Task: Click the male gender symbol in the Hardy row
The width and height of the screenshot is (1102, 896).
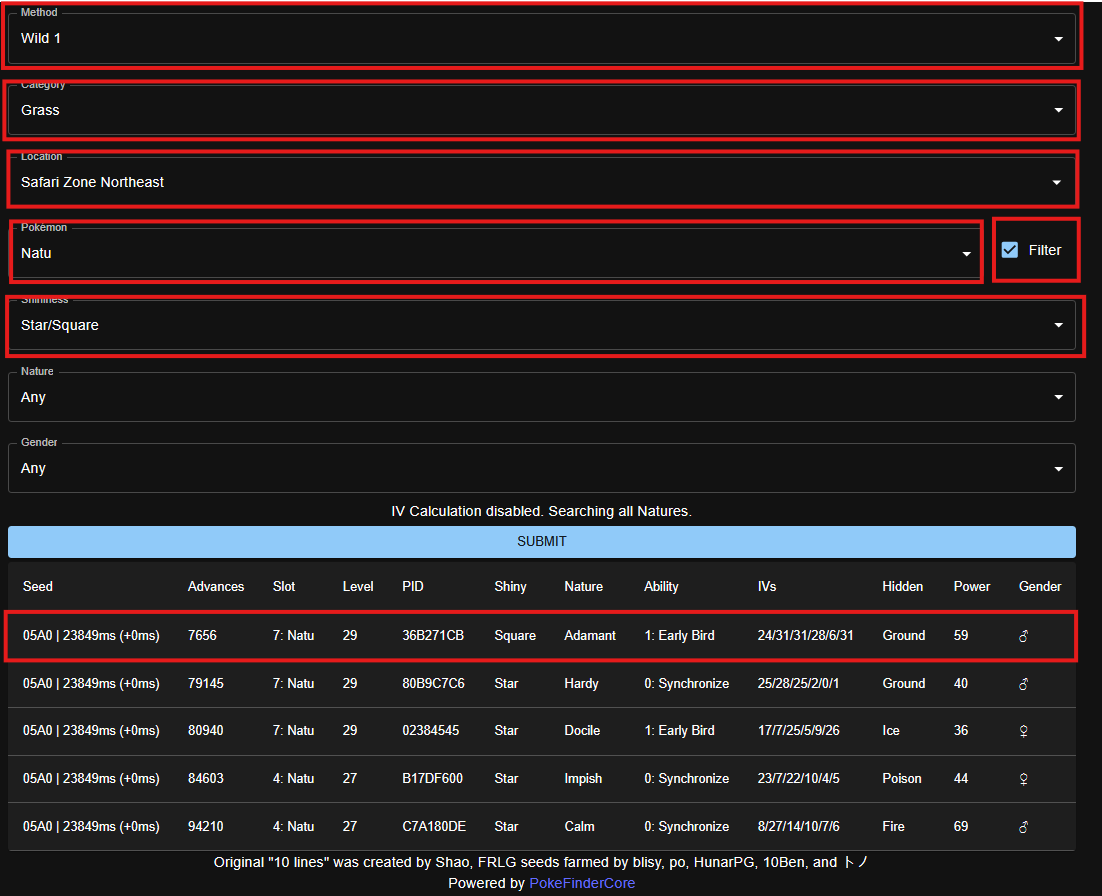Action: [1024, 684]
